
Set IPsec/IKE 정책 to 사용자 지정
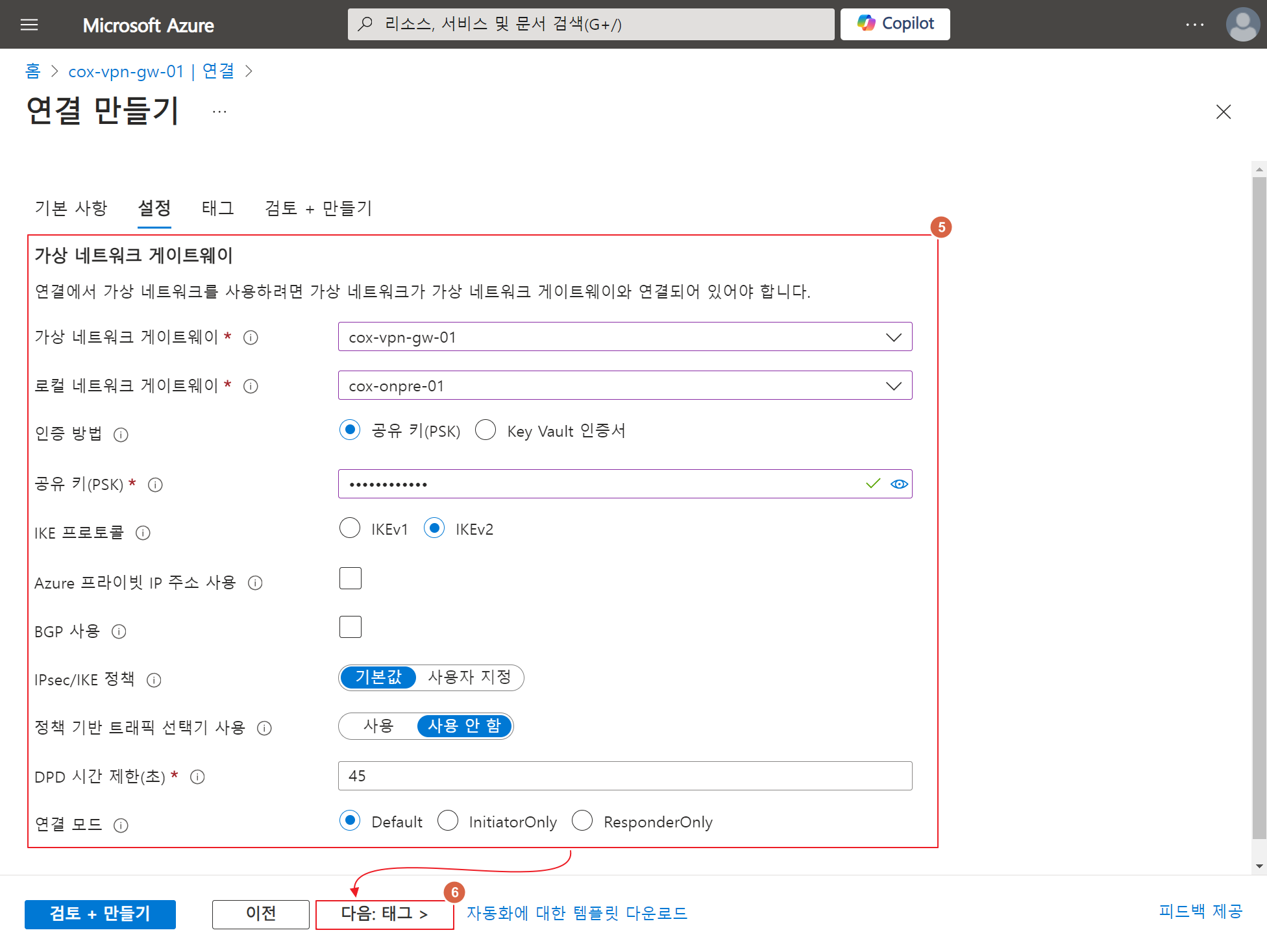coord(469,677)
